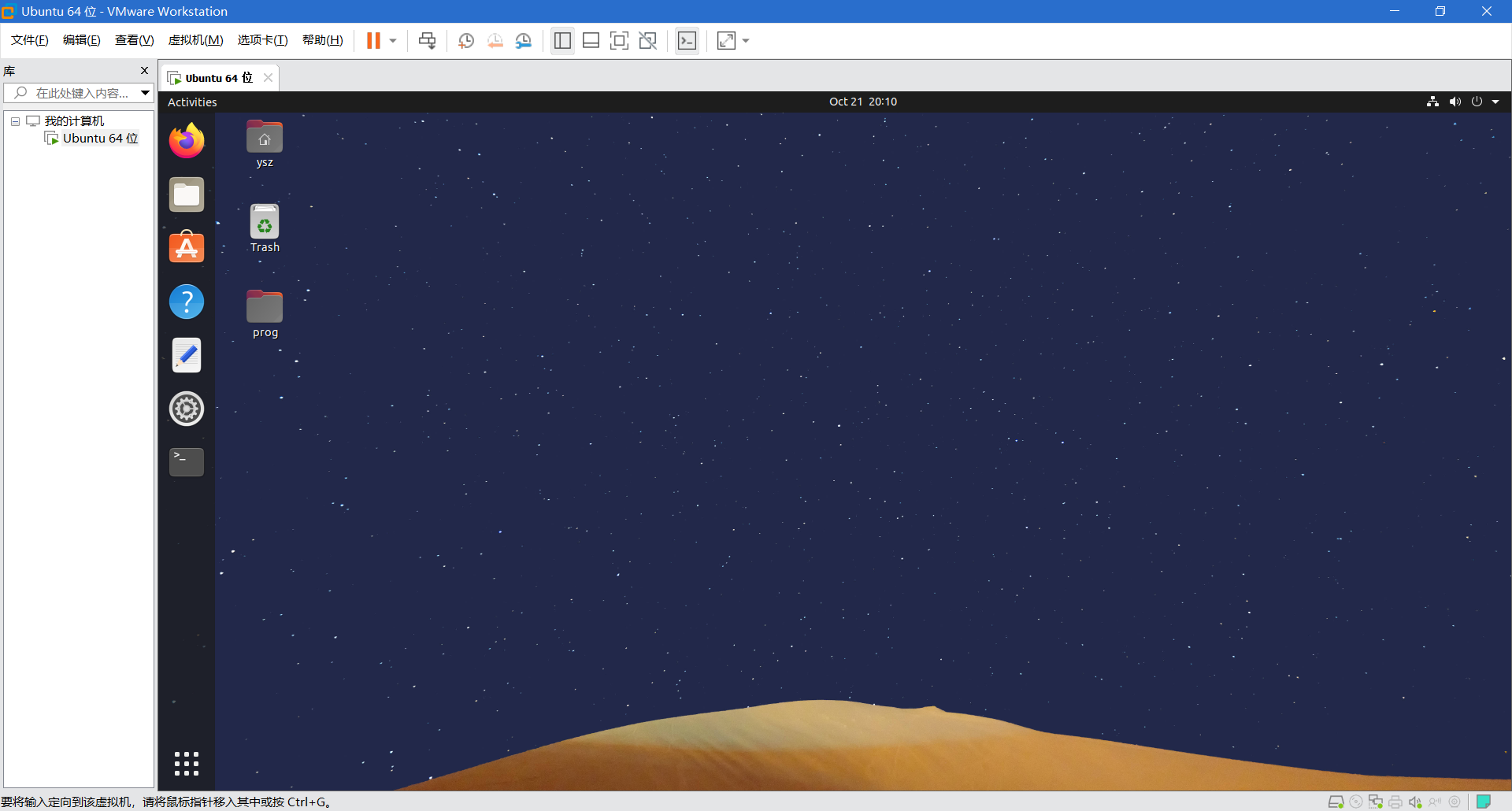Viewport: 1512px width, 811px height.
Task: Send Ctrl+Alt+Del to the guest
Action: coord(426,40)
